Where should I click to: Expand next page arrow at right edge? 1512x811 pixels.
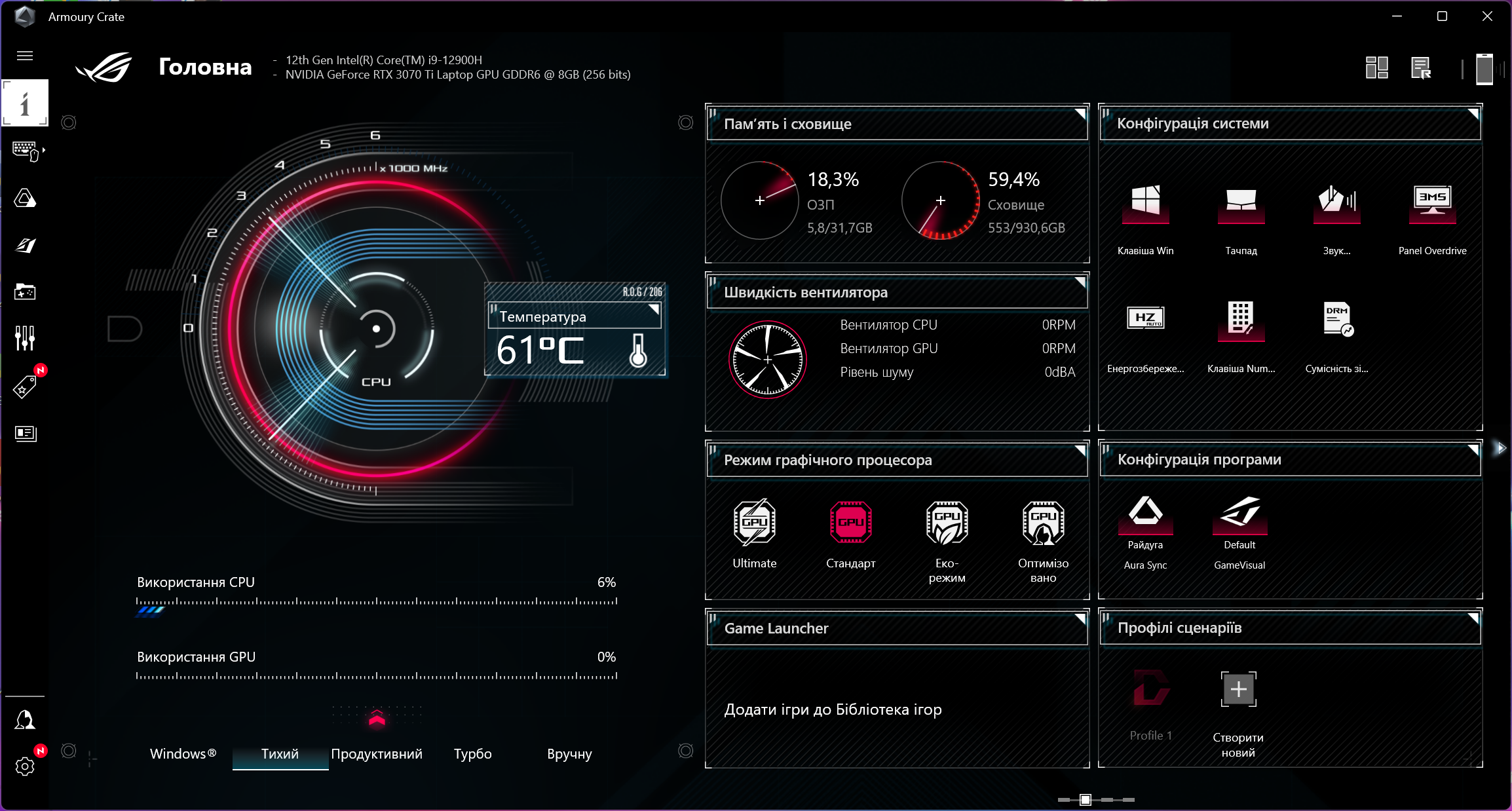(1501, 448)
